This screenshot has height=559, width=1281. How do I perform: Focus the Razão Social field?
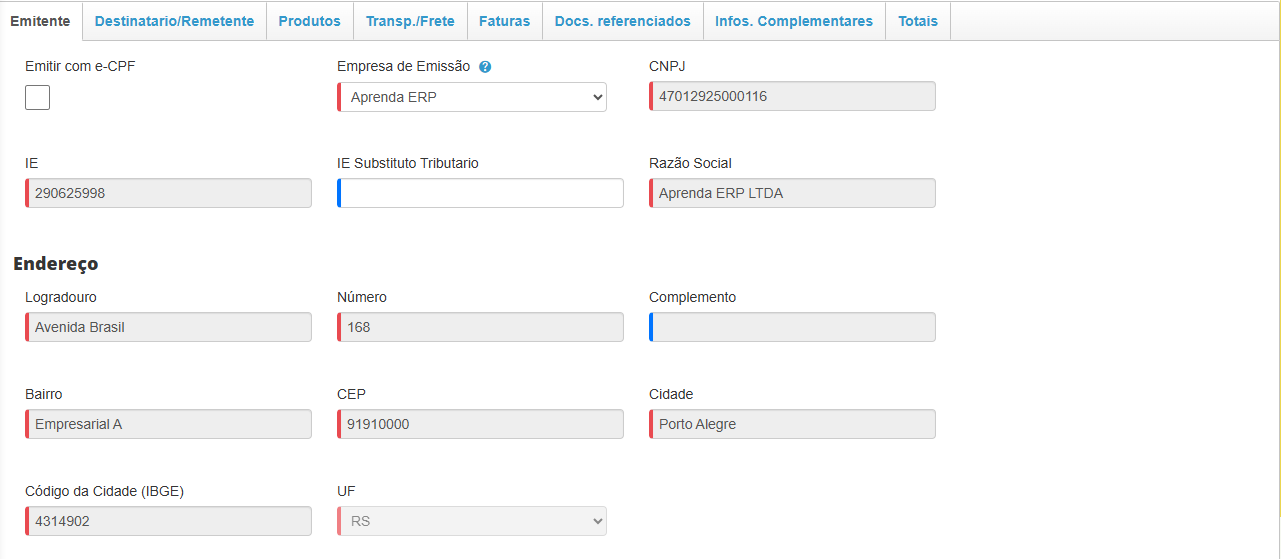793,193
